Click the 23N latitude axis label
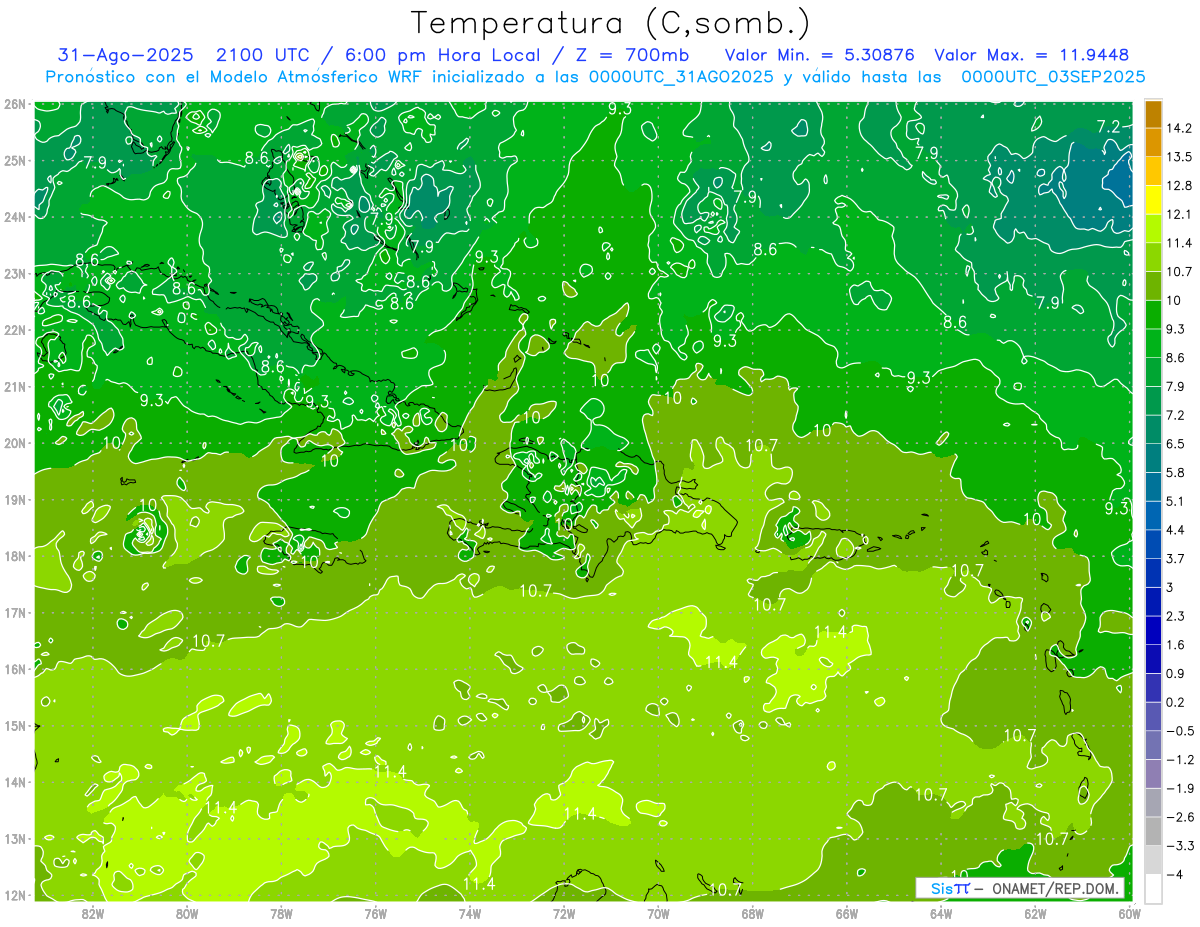1200x927 pixels. pos(14,273)
